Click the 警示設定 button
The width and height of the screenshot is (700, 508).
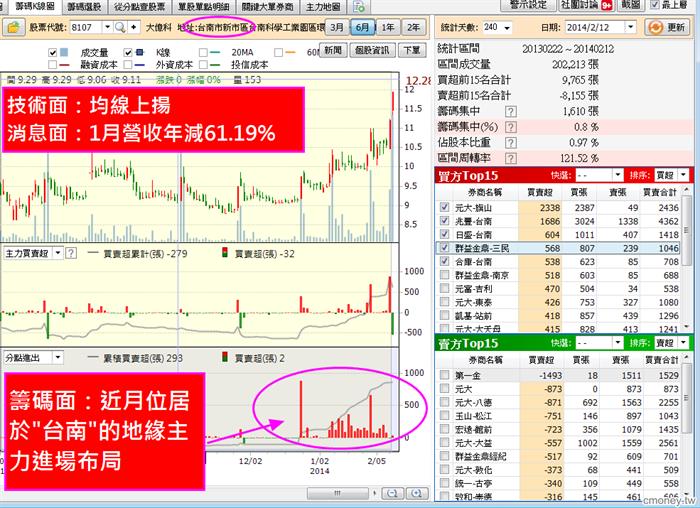coord(528,5)
